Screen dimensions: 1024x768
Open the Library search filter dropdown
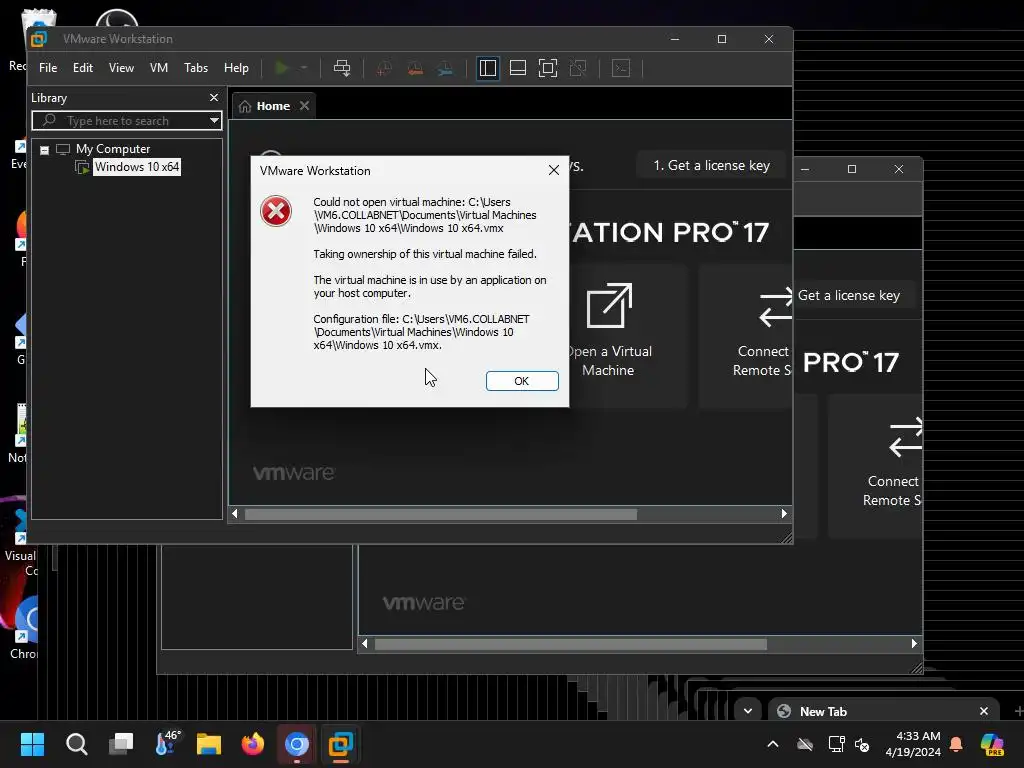214,121
